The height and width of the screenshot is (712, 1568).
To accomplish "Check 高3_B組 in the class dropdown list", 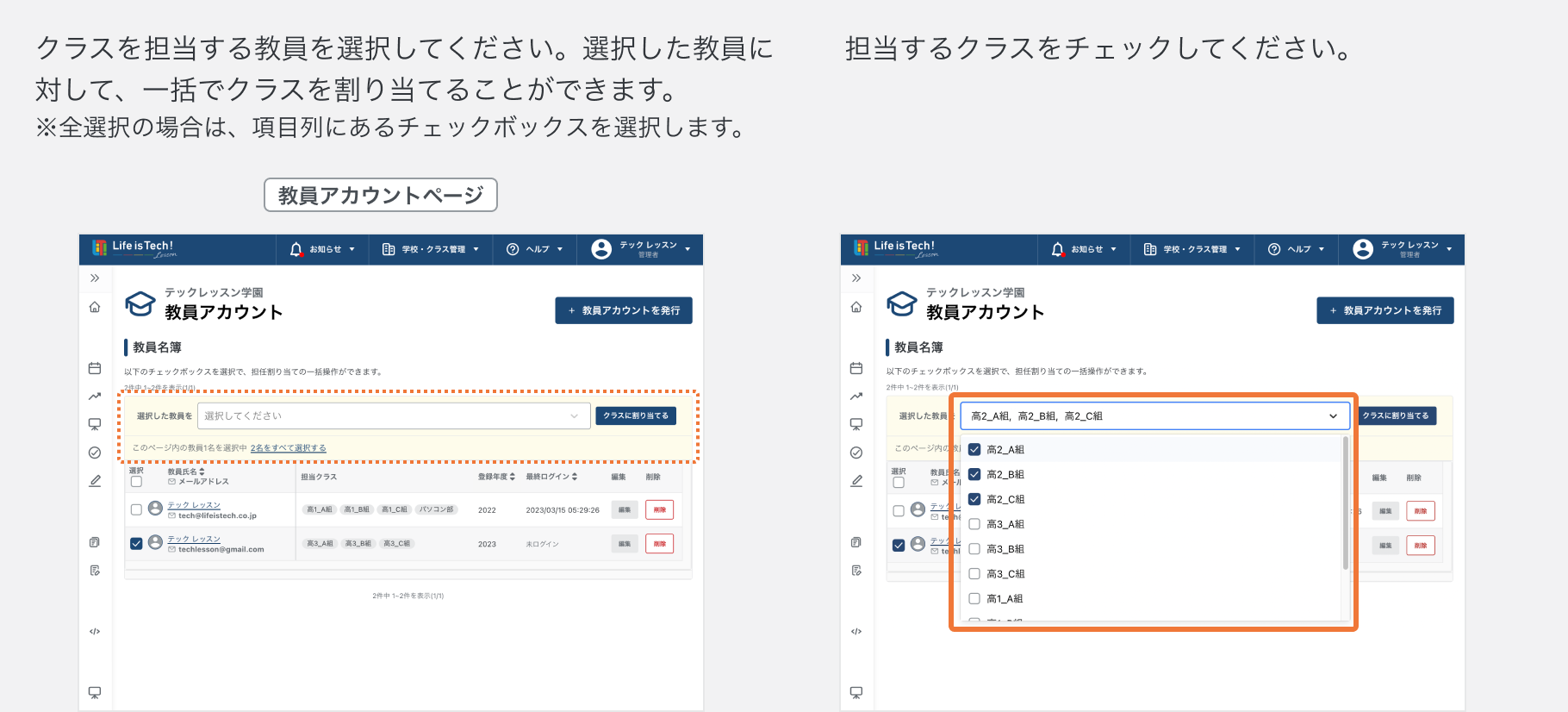I will pyautogui.click(x=974, y=549).
